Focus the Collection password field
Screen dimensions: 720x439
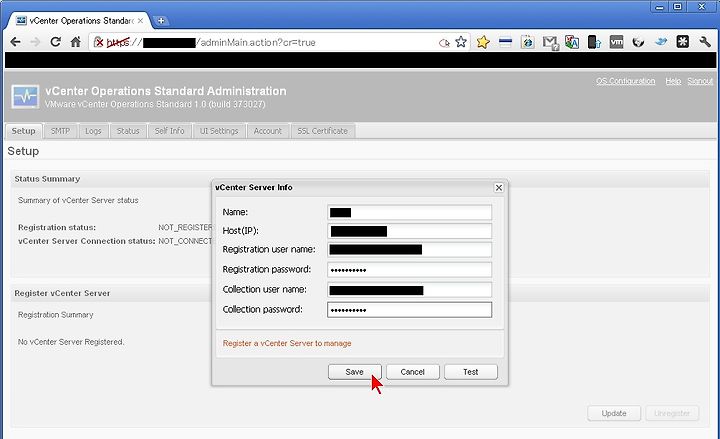pos(410,310)
